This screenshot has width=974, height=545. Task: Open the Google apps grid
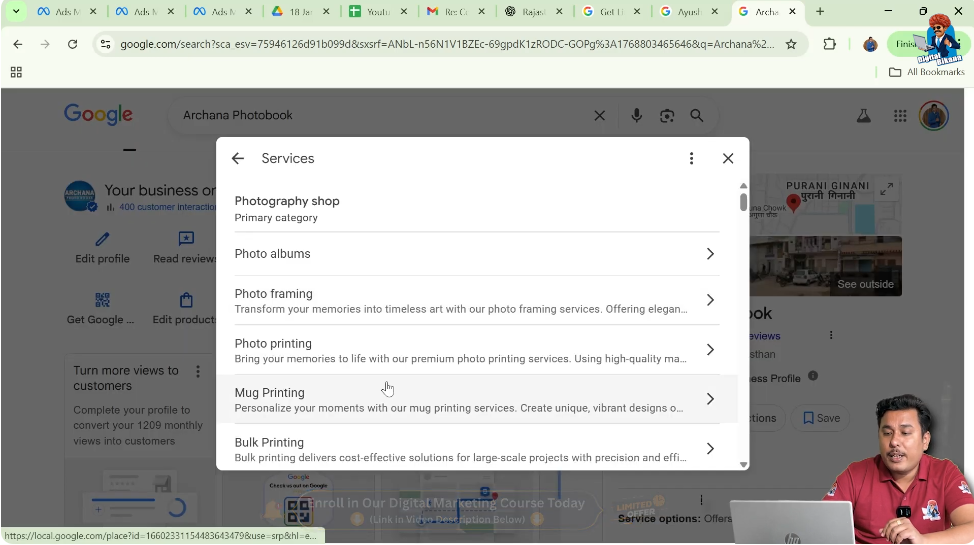tap(900, 116)
